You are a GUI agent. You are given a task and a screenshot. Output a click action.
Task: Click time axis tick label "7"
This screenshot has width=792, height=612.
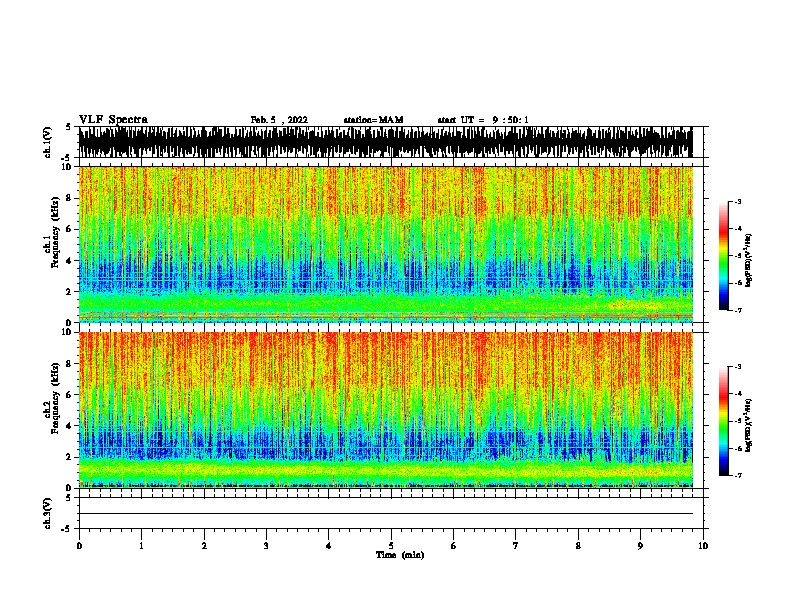point(516,546)
